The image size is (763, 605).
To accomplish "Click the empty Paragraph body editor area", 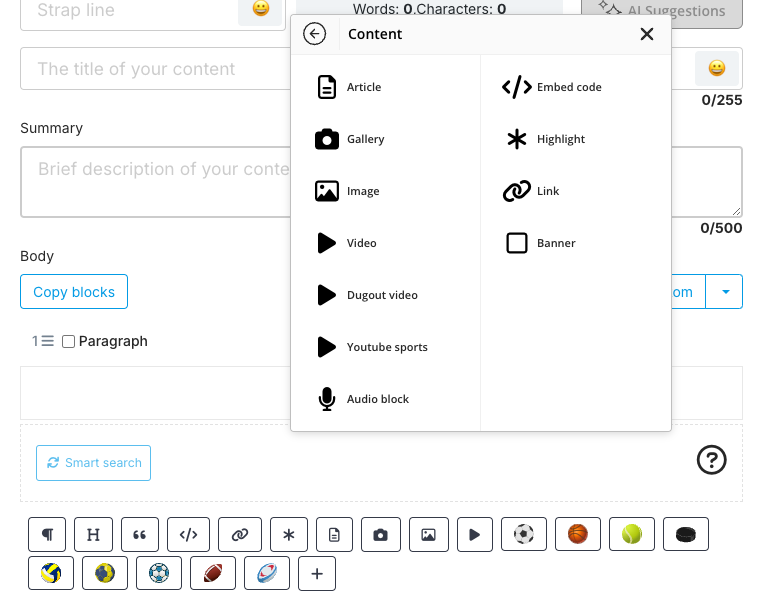I will point(156,393).
